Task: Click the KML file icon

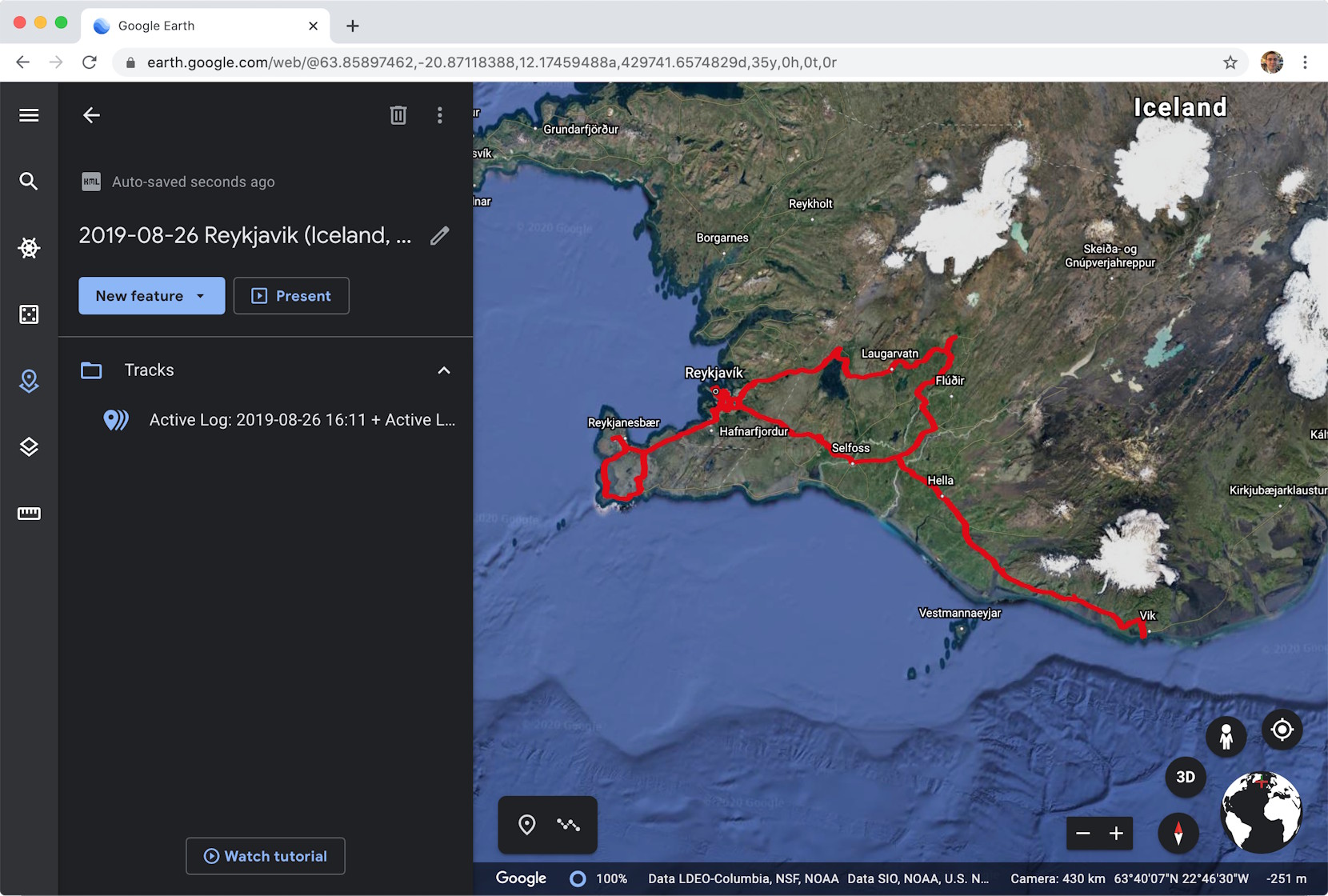Action: point(91,182)
